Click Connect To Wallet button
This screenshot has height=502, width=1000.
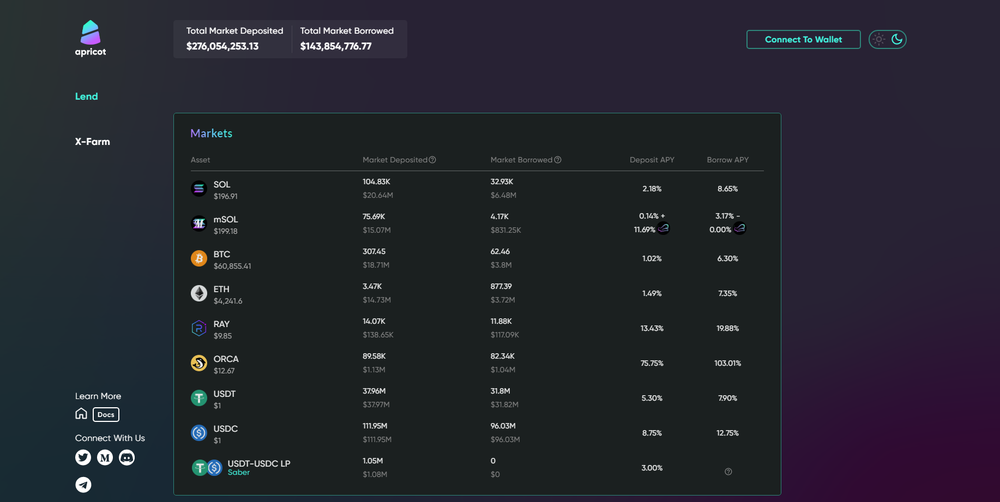tap(803, 40)
